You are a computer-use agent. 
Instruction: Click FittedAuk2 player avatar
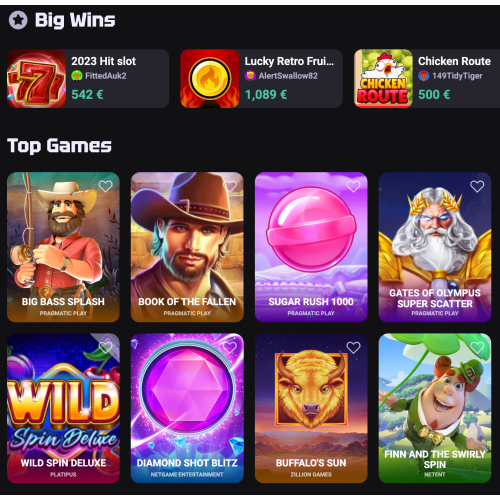coord(77,76)
